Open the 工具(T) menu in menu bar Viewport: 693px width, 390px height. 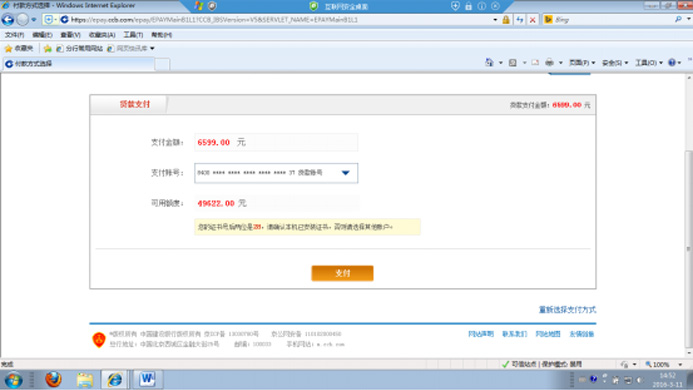pyautogui.click(x=133, y=34)
